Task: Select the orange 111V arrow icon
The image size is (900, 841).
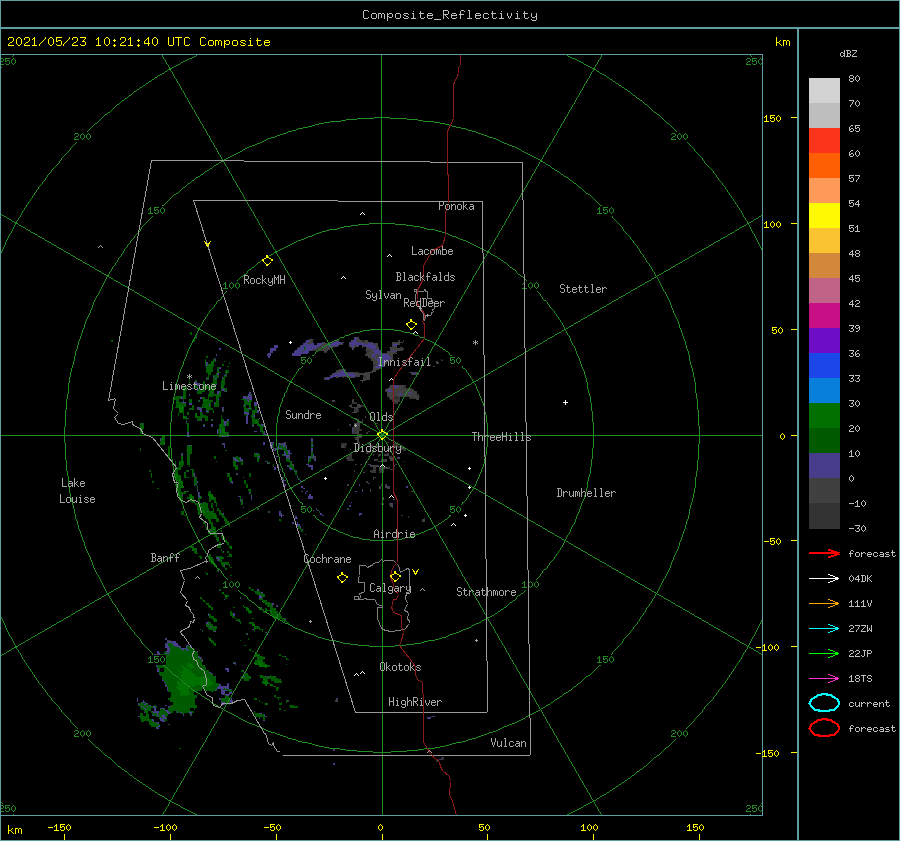Action: [824, 603]
